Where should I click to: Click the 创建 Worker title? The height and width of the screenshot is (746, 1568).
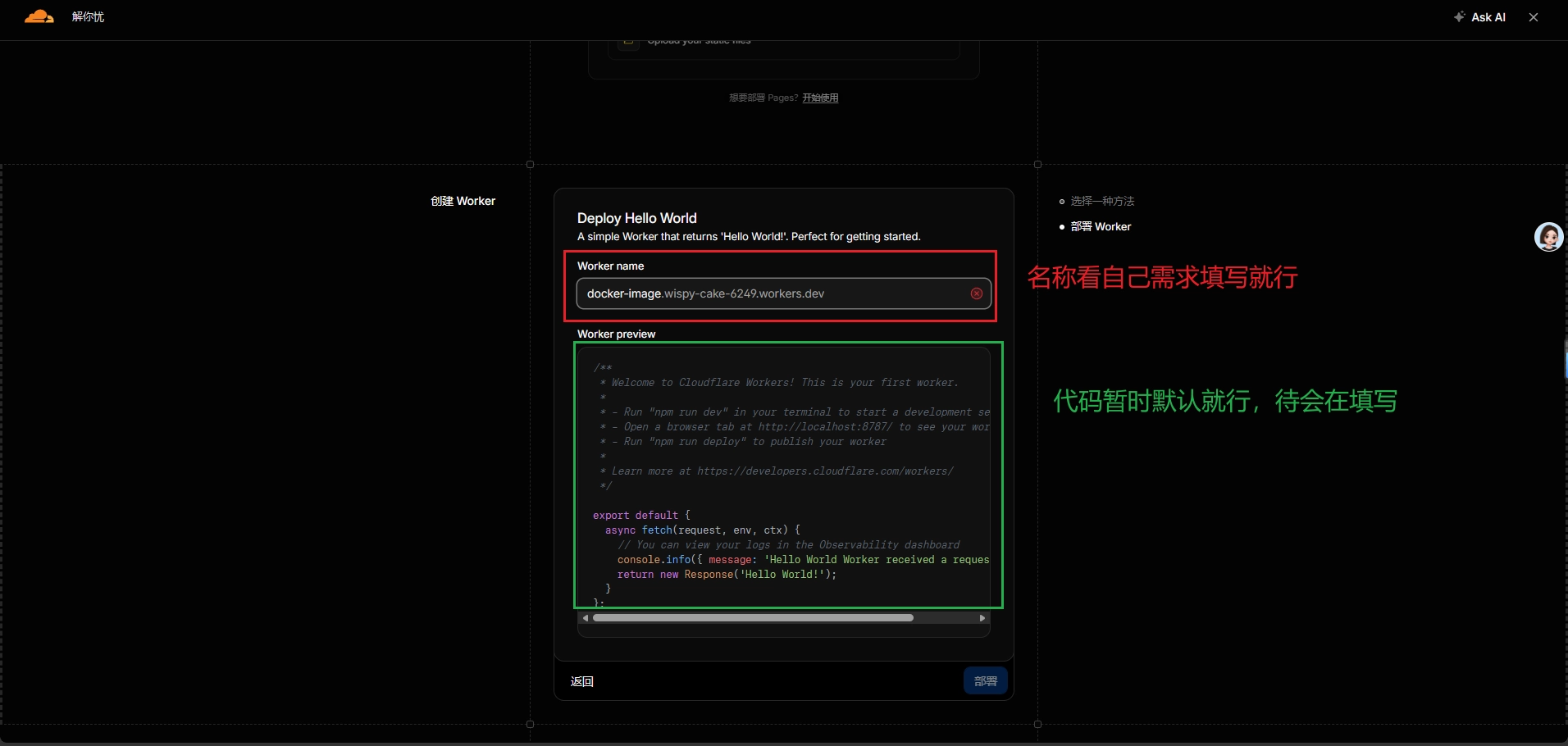click(x=463, y=201)
